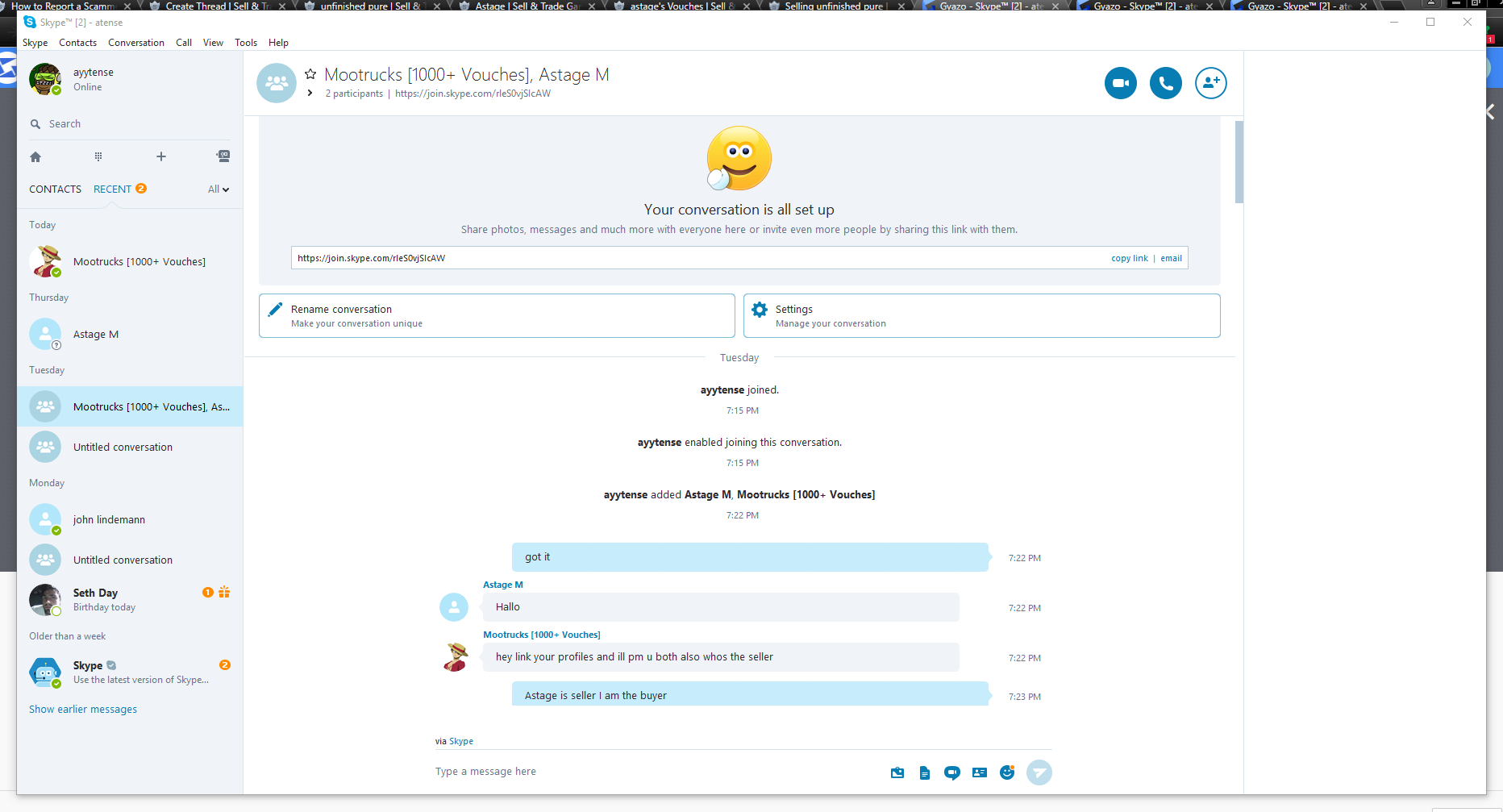
Task: Click the add contact icon in sidebar
Action: click(x=223, y=156)
